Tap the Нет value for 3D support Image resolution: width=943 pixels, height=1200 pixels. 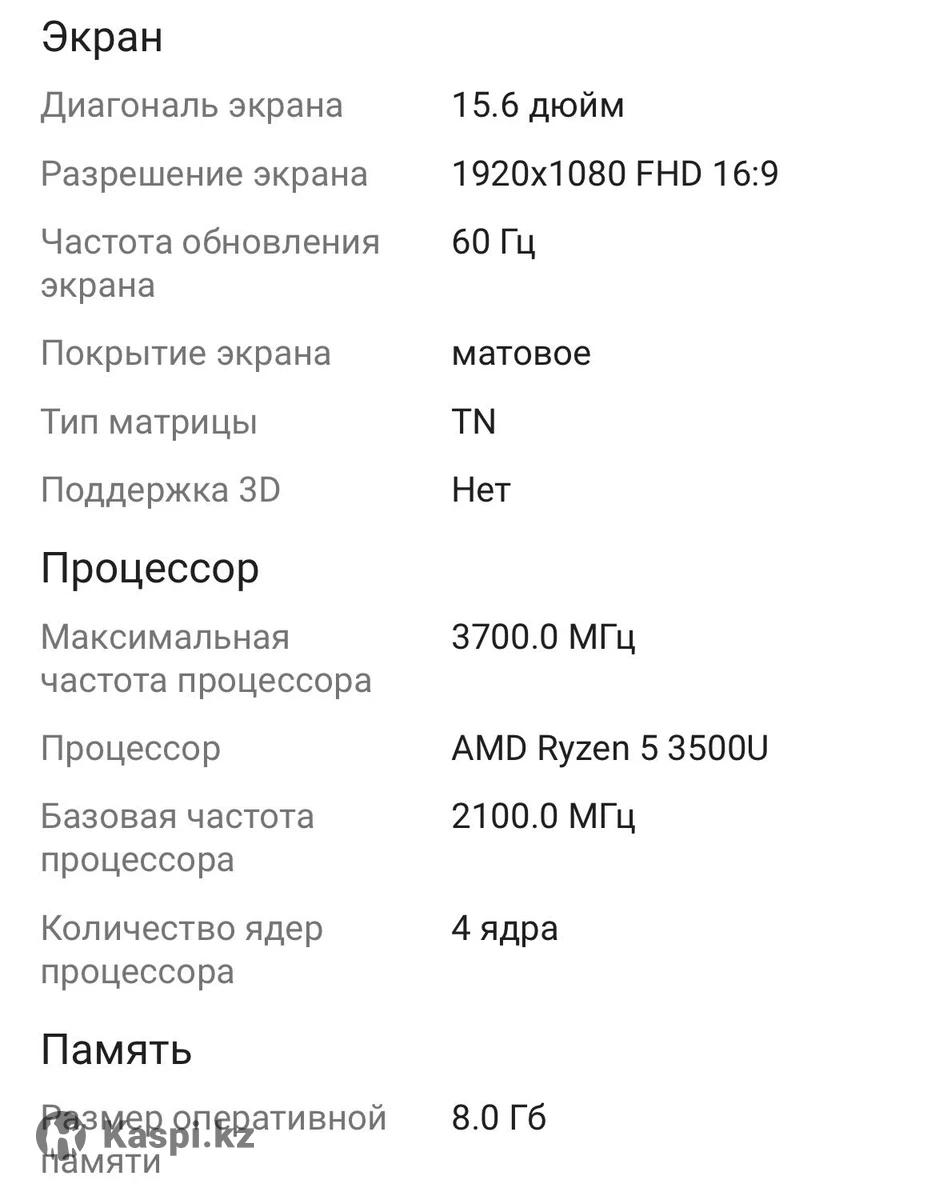point(481,490)
